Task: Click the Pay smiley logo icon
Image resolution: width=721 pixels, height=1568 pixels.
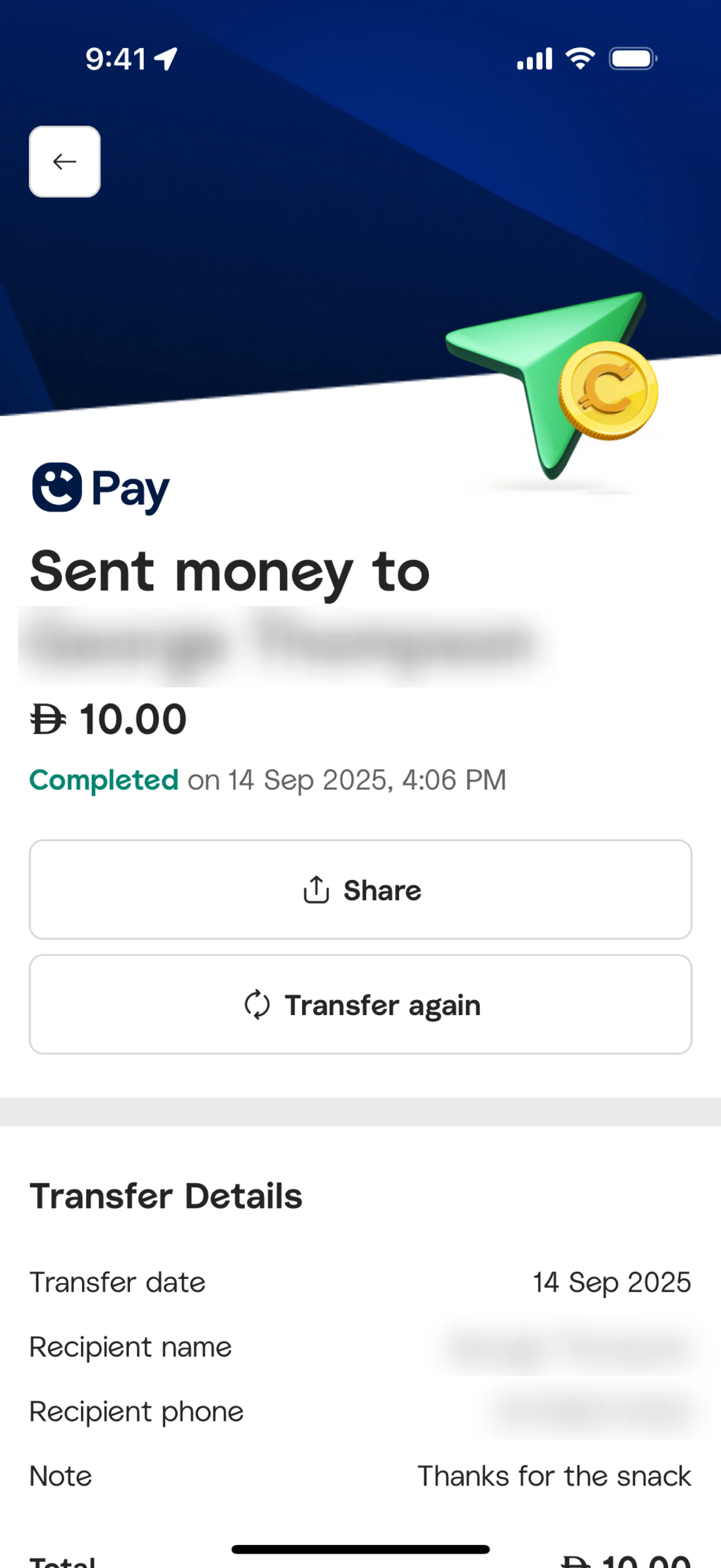Action: click(x=57, y=487)
